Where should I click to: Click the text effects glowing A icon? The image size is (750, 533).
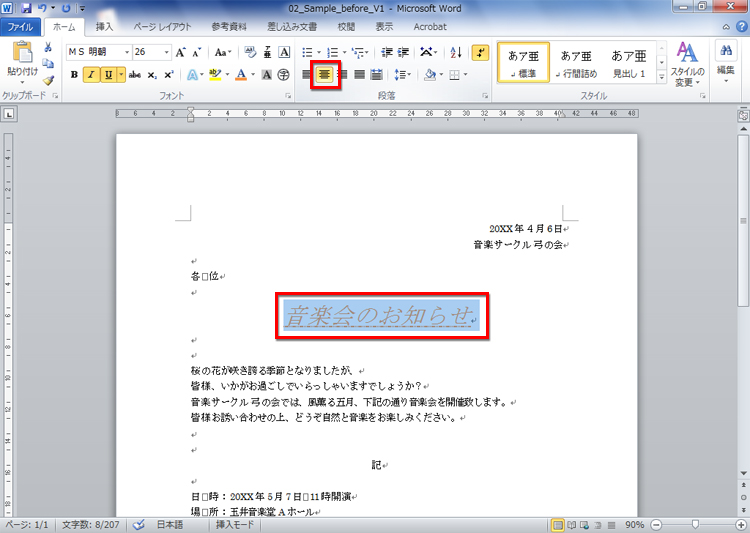[192, 75]
